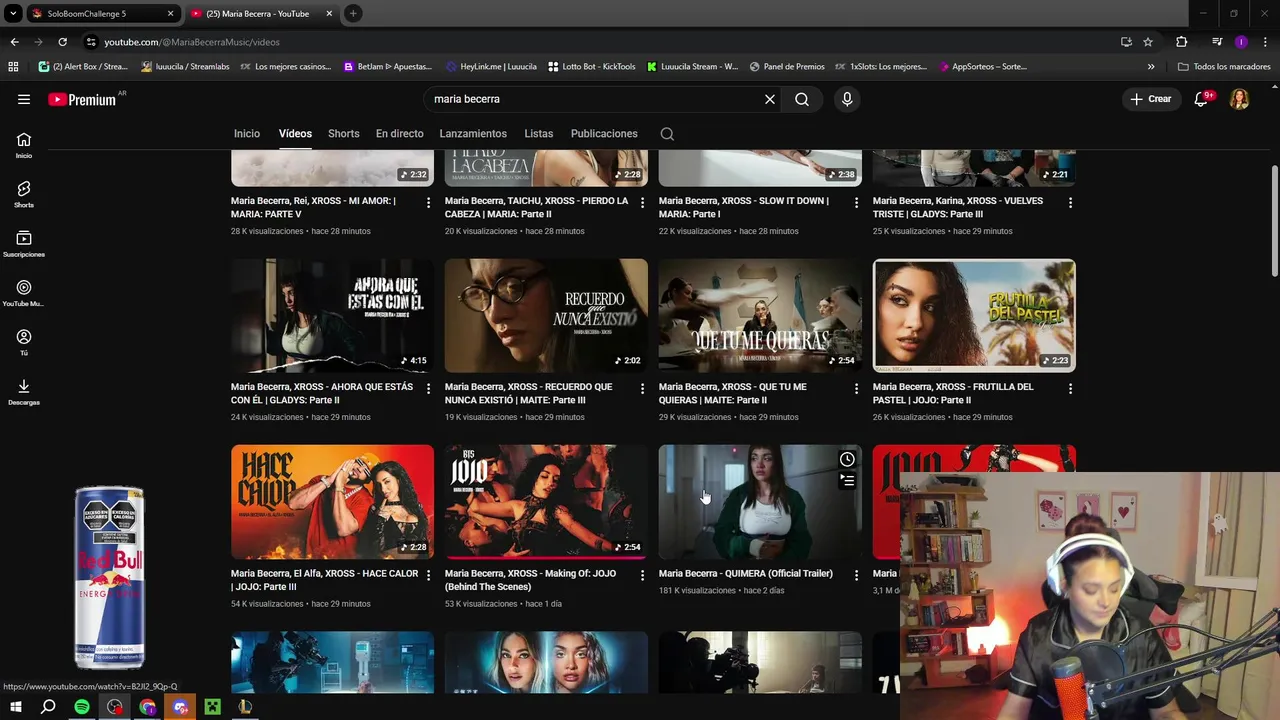
Task: Select the Shorts channel tab
Action: coord(343,134)
